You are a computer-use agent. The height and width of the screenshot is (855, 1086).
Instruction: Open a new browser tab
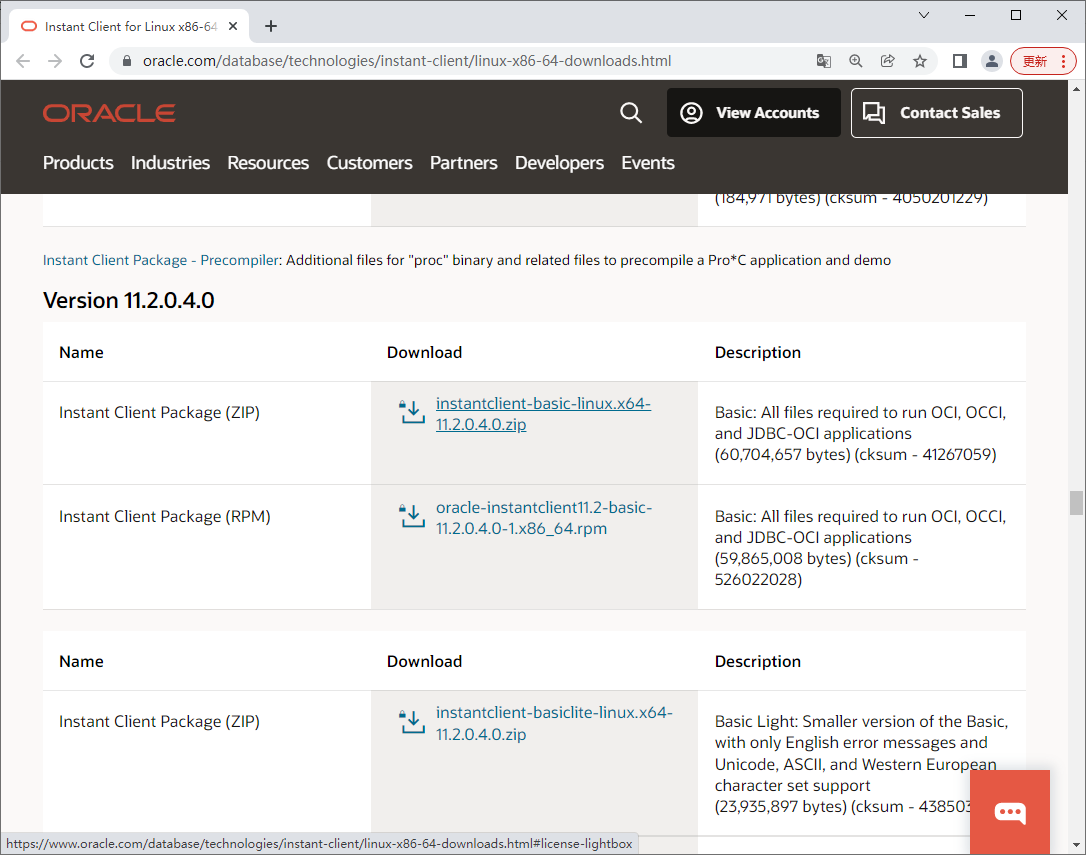click(271, 26)
